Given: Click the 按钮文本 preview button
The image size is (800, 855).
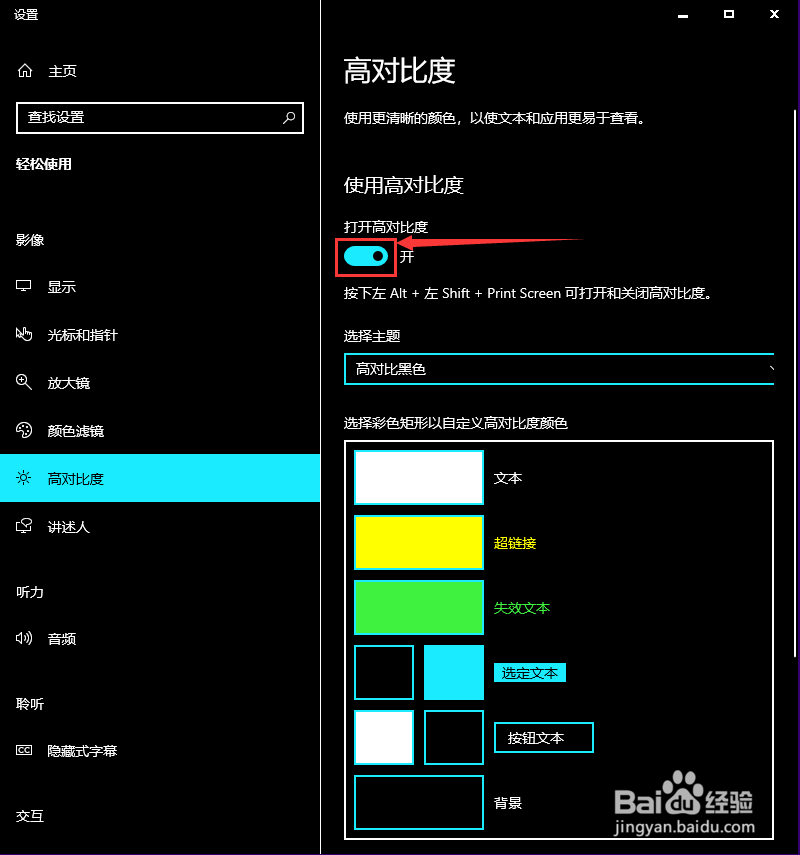Looking at the screenshot, I should click(x=544, y=738).
